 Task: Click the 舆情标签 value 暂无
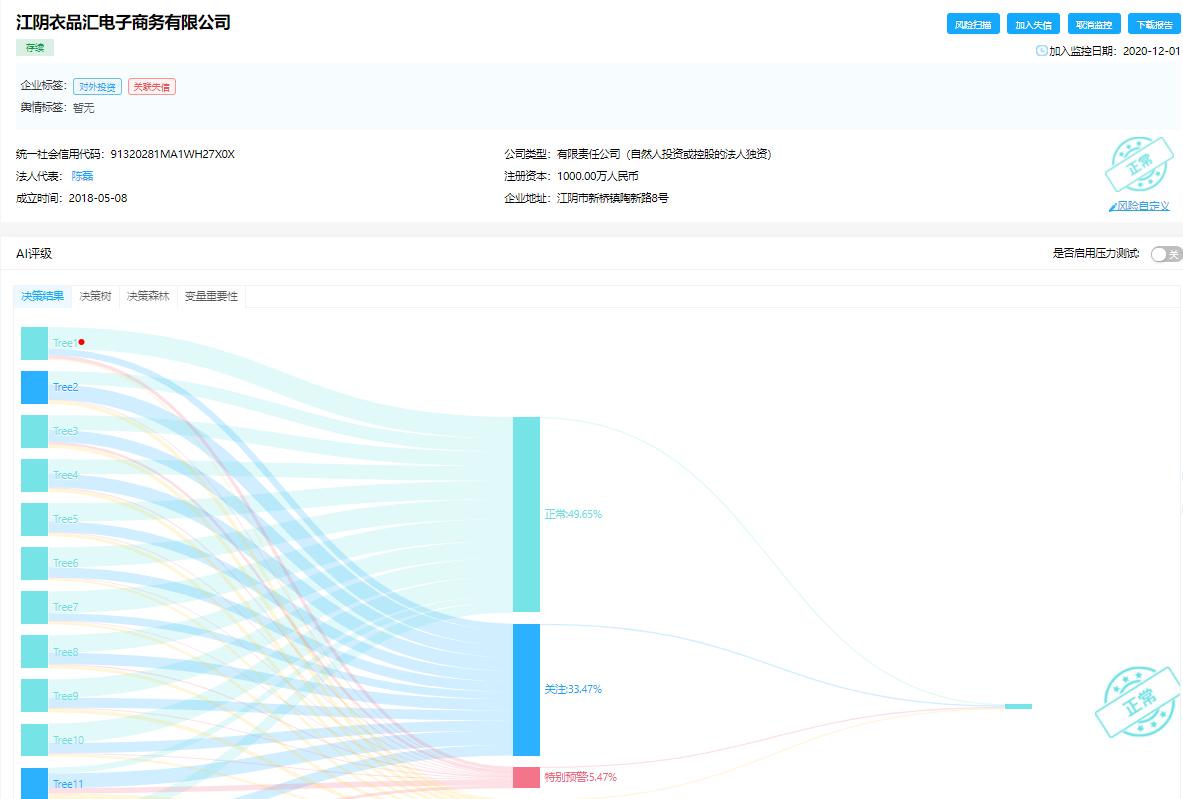click(84, 108)
